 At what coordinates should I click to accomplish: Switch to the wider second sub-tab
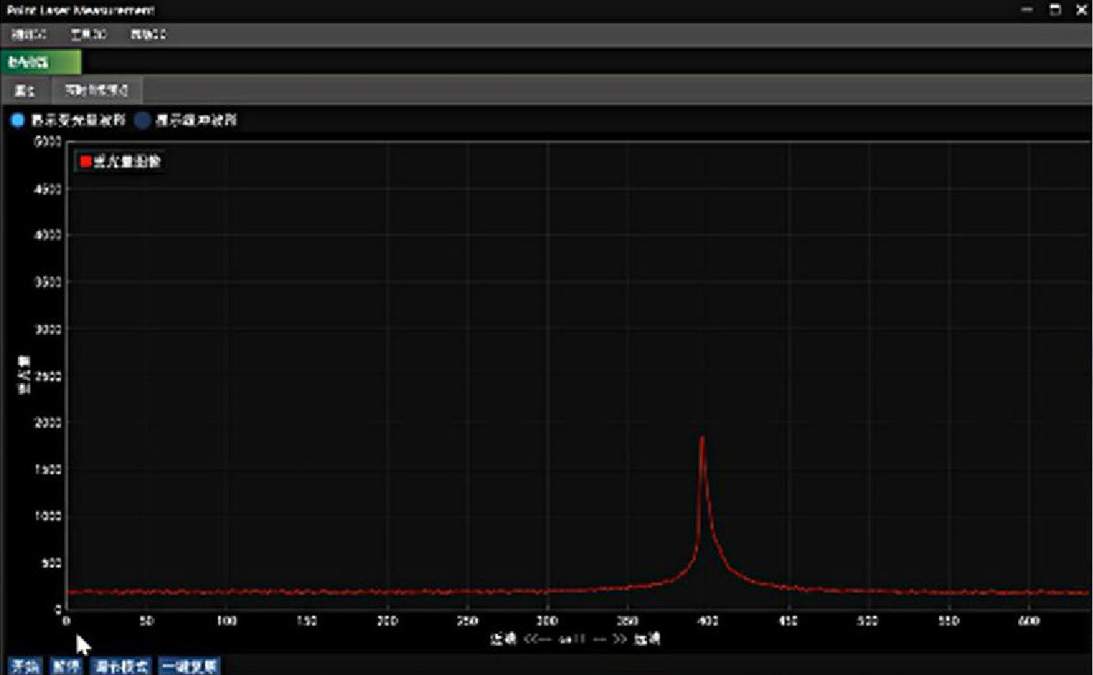(96, 91)
